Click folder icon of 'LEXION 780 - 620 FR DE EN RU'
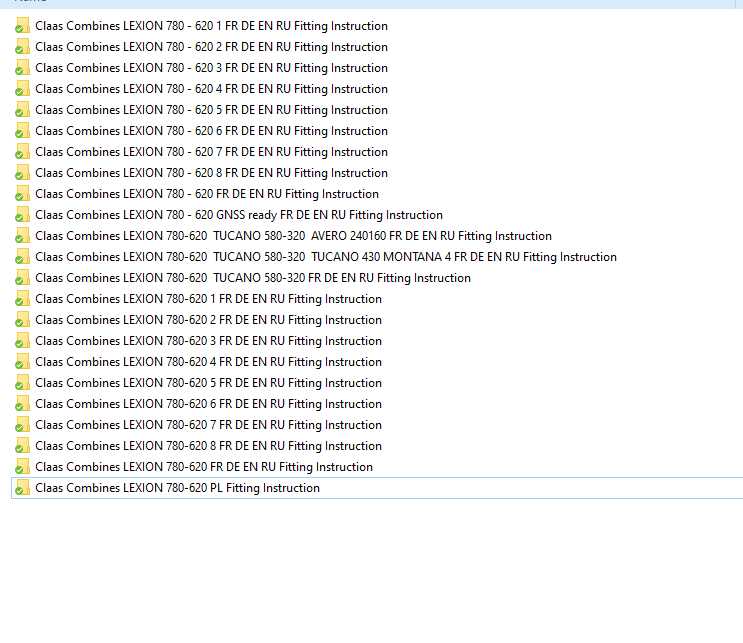Image resolution: width=743 pixels, height=643 pixels. 22,193
